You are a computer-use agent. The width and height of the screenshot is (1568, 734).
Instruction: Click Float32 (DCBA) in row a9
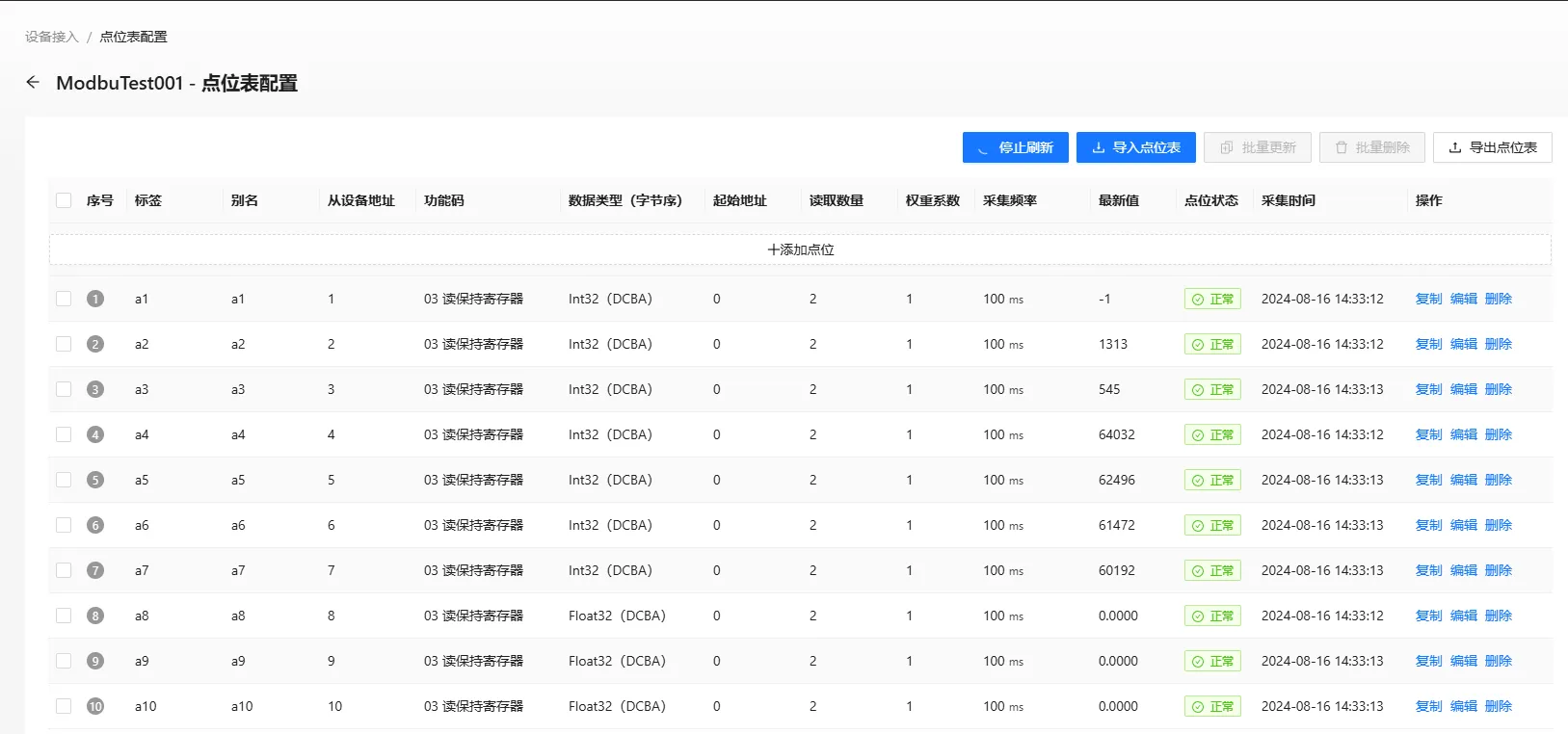pyautogui.click(x=617, y=661)
